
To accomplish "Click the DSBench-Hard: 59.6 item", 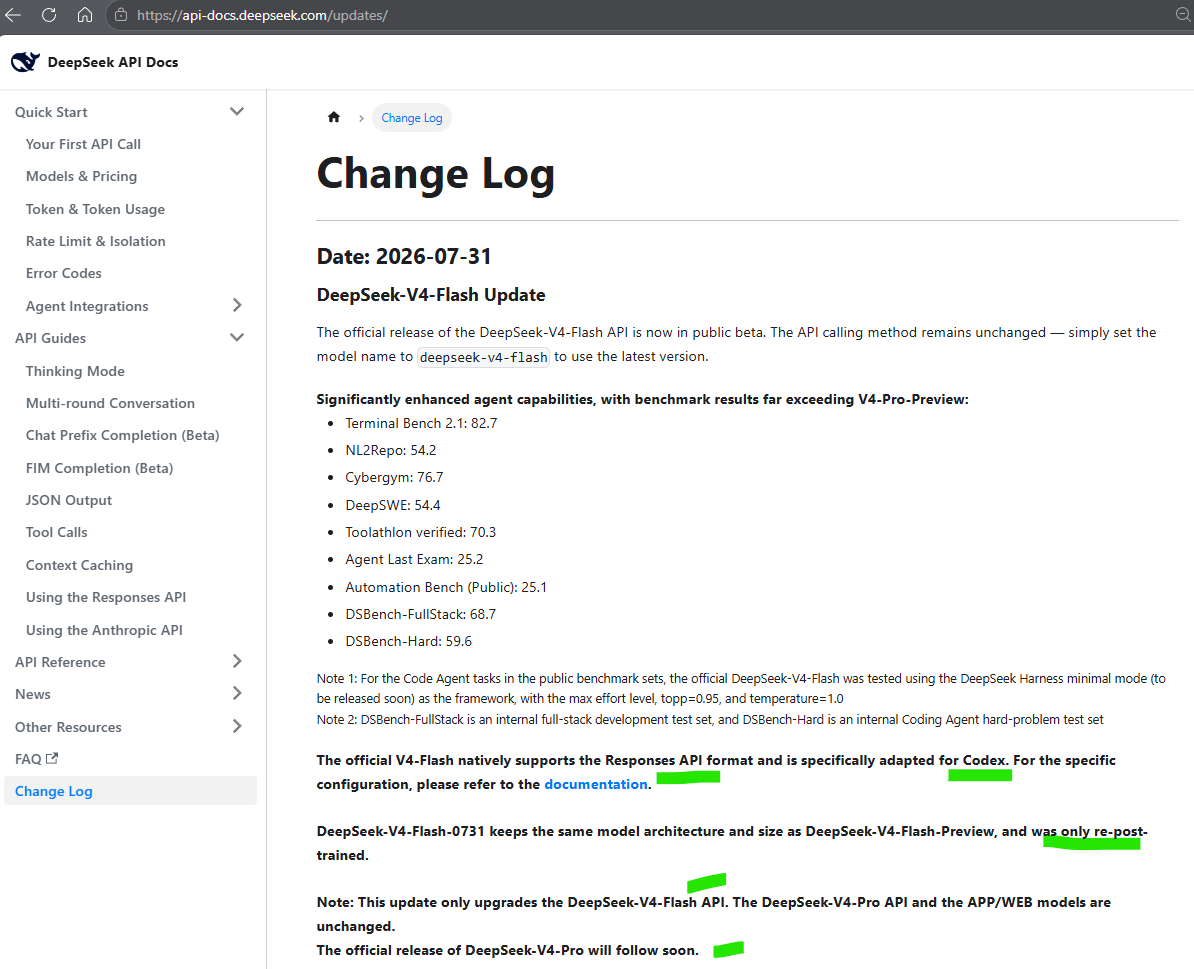I will 408,641.
